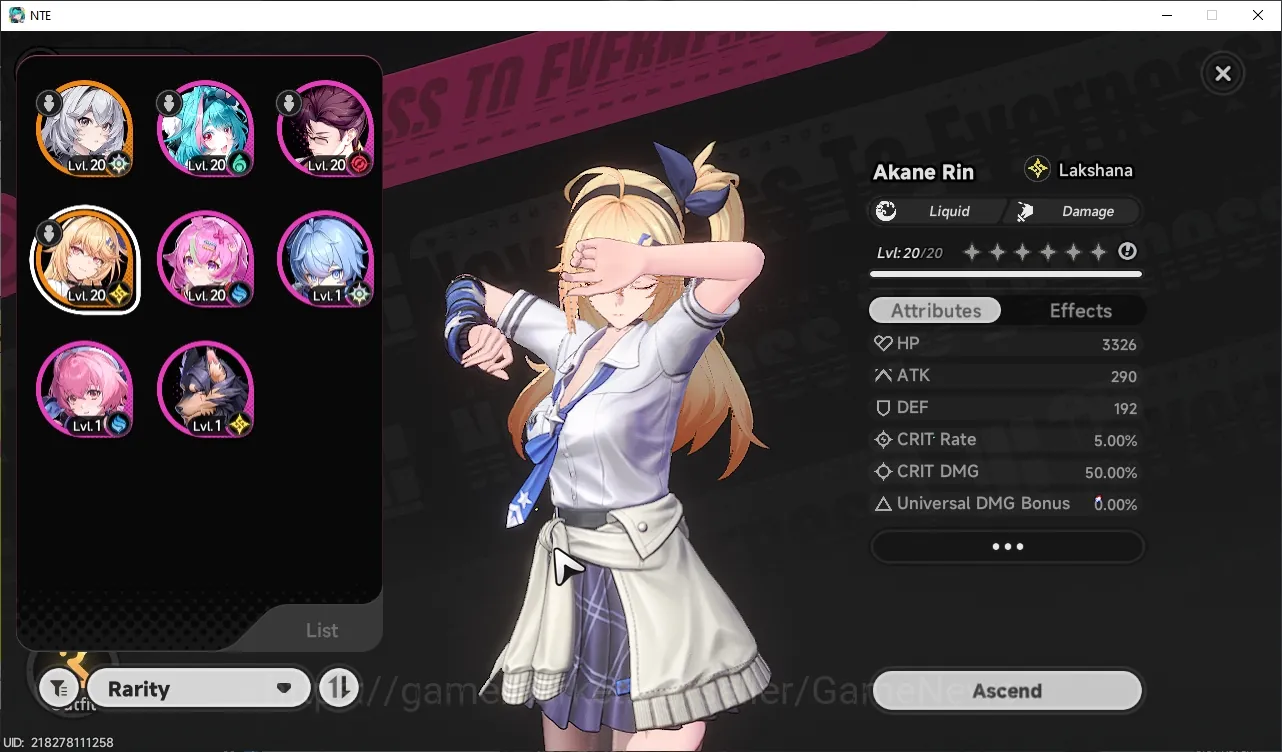Select the silver-haired Lvl. 20 character portrait
1282x752 pixels.
point(85,129)
